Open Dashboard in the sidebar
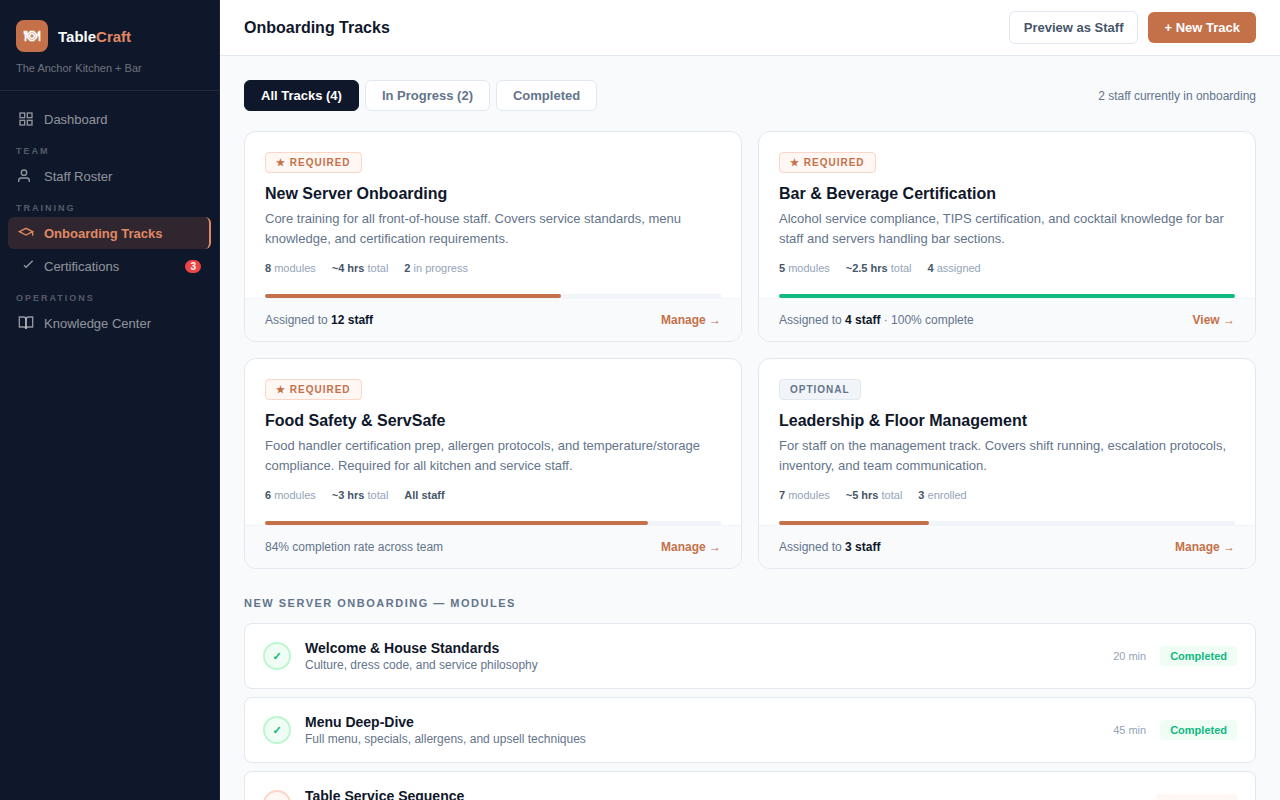 point(110,119)
